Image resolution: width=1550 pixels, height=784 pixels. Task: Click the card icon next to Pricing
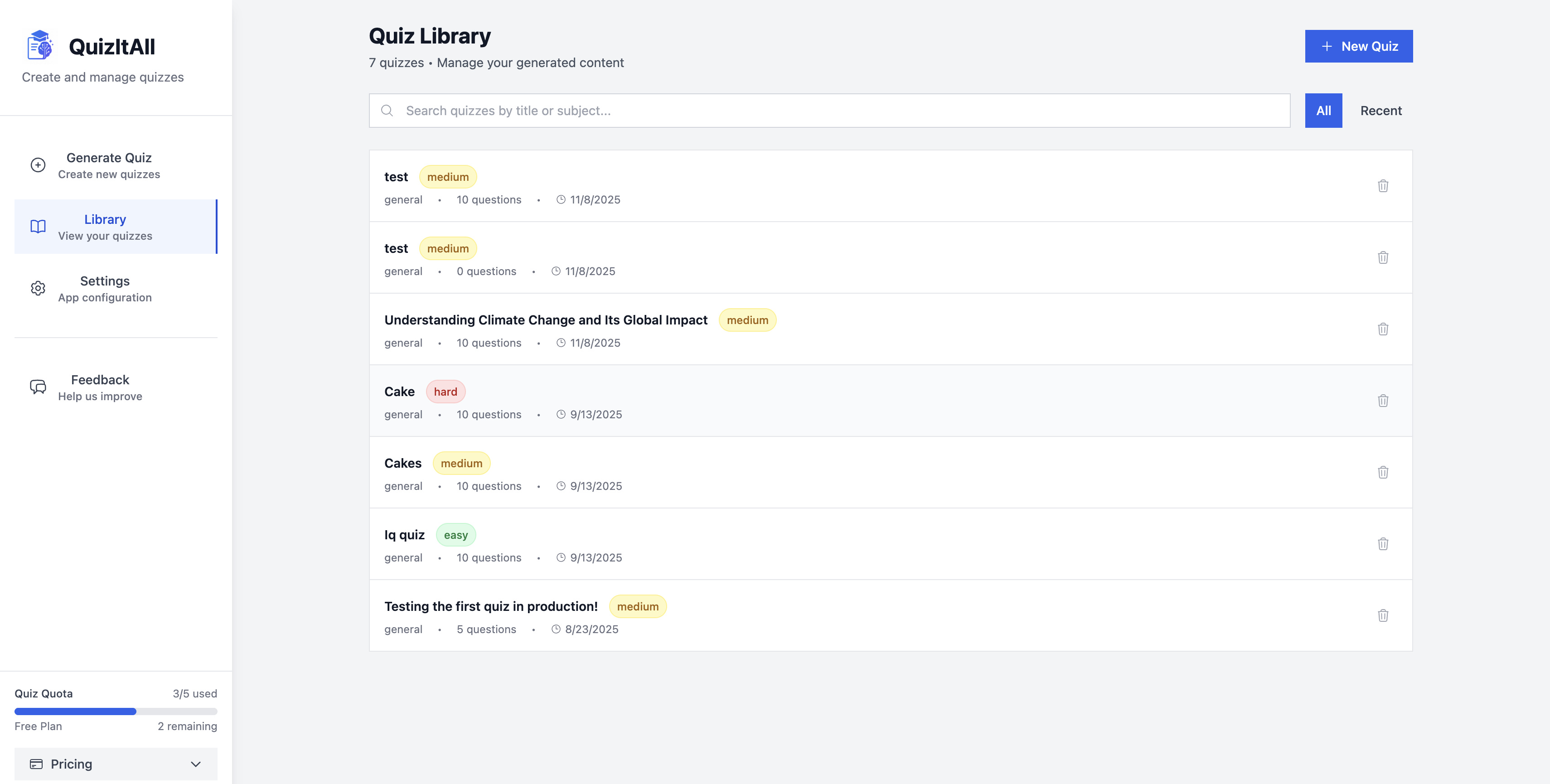point(37,764)
